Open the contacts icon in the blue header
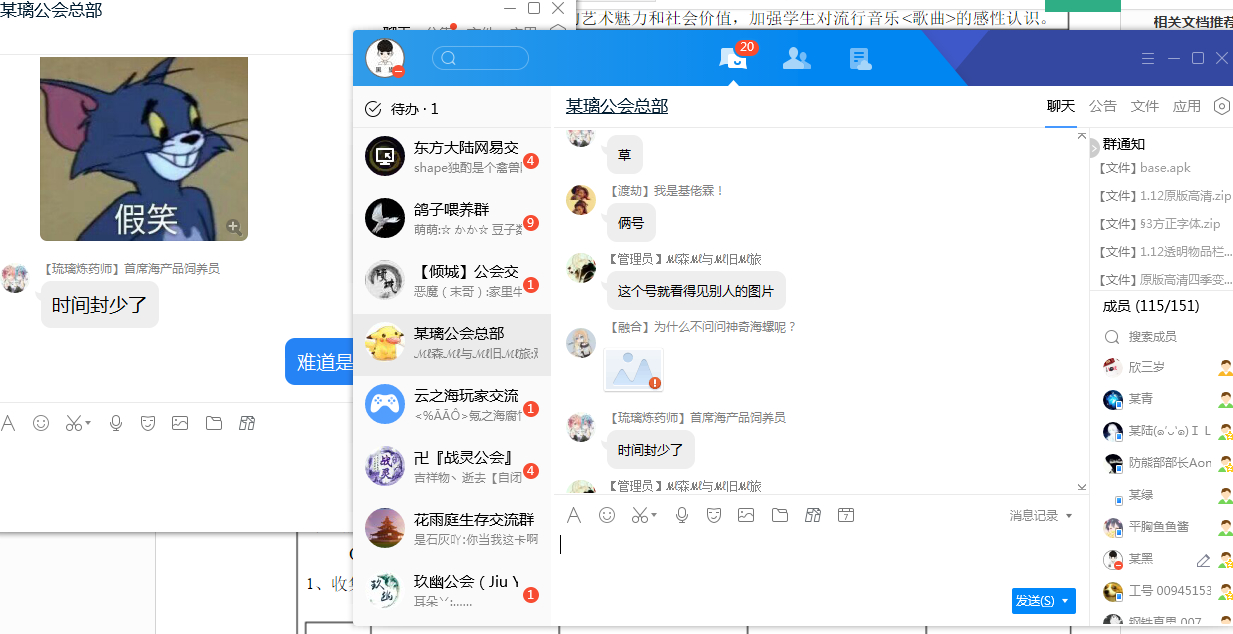The image size is (1233, 634). (797, 59)
